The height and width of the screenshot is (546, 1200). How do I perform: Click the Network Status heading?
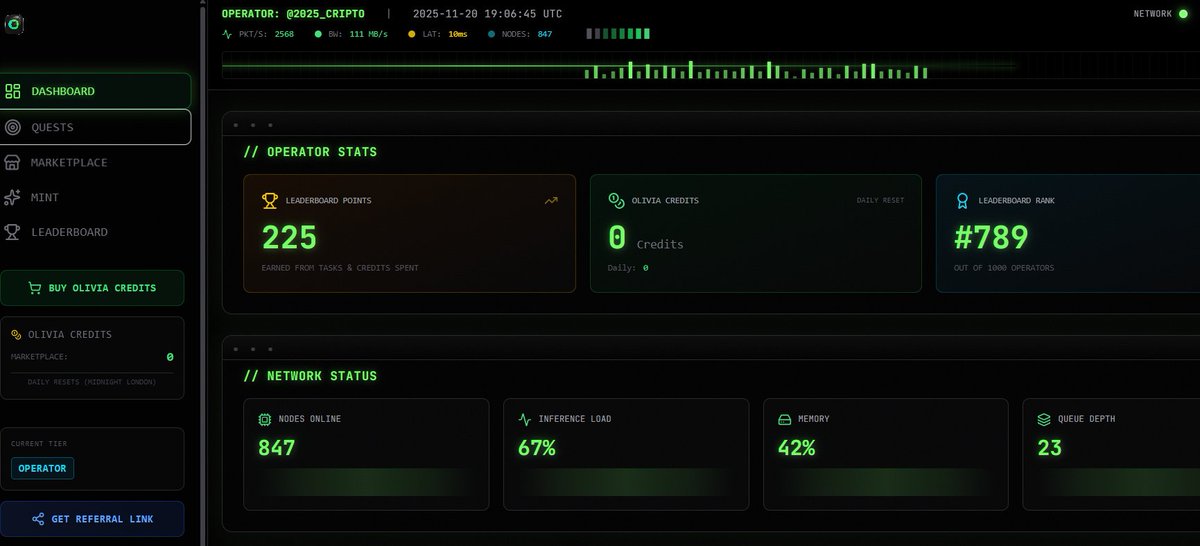pos(311,376)
